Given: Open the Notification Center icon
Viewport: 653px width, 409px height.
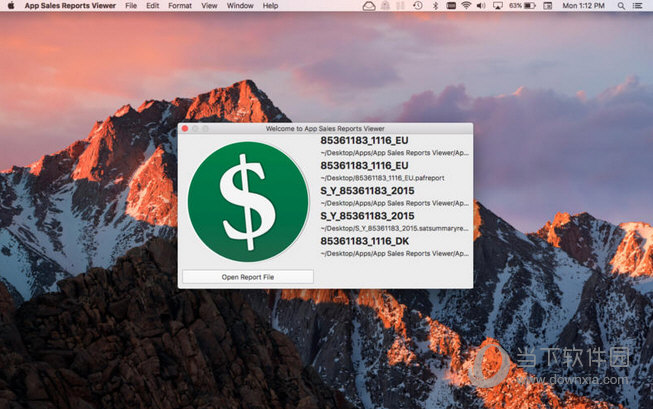Looking at the screenshot, I should 637,6.
